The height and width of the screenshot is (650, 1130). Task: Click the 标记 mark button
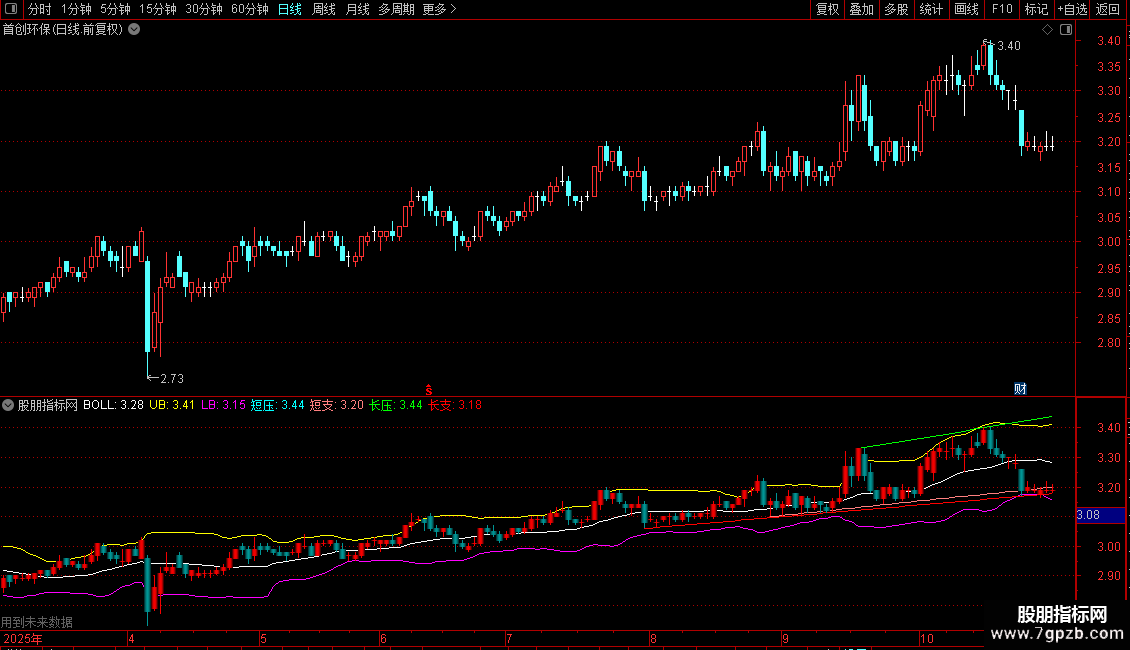click(1036, 9)
